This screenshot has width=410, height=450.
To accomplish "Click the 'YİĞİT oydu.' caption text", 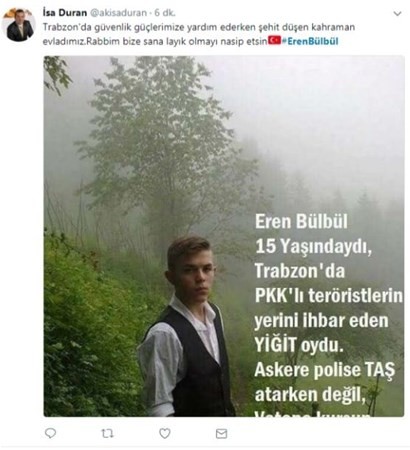I will pos(299,345).
